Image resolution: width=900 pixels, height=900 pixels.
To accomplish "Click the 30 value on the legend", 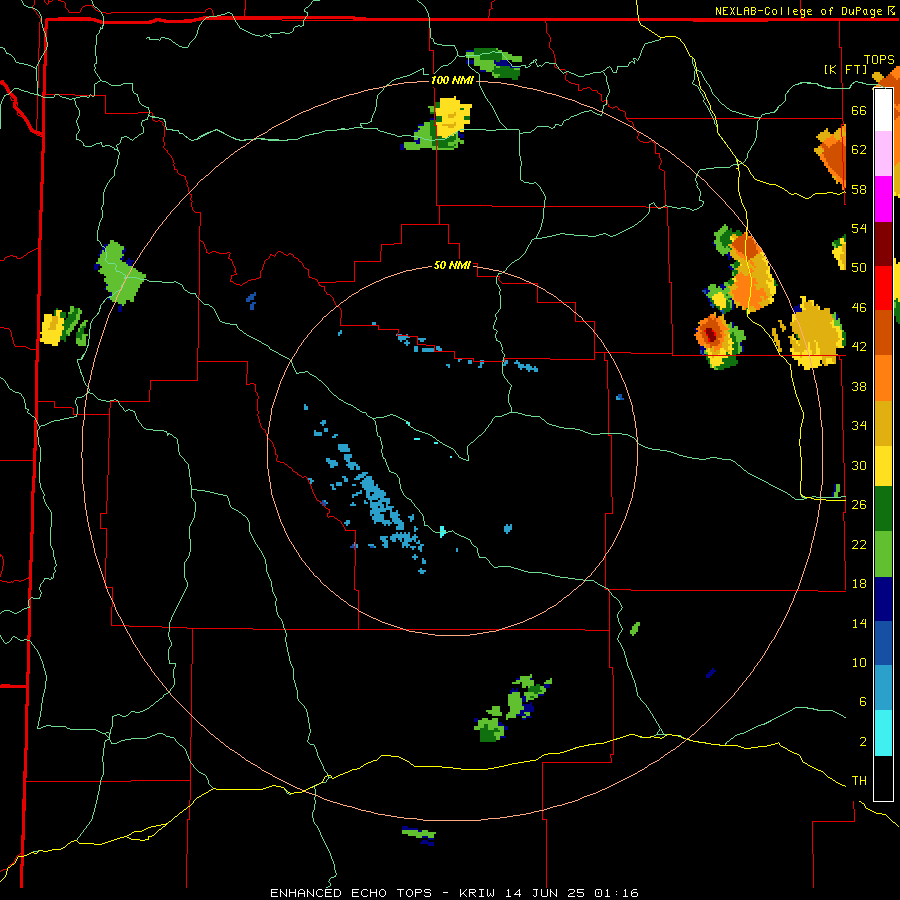I will (x=859, y=465).
